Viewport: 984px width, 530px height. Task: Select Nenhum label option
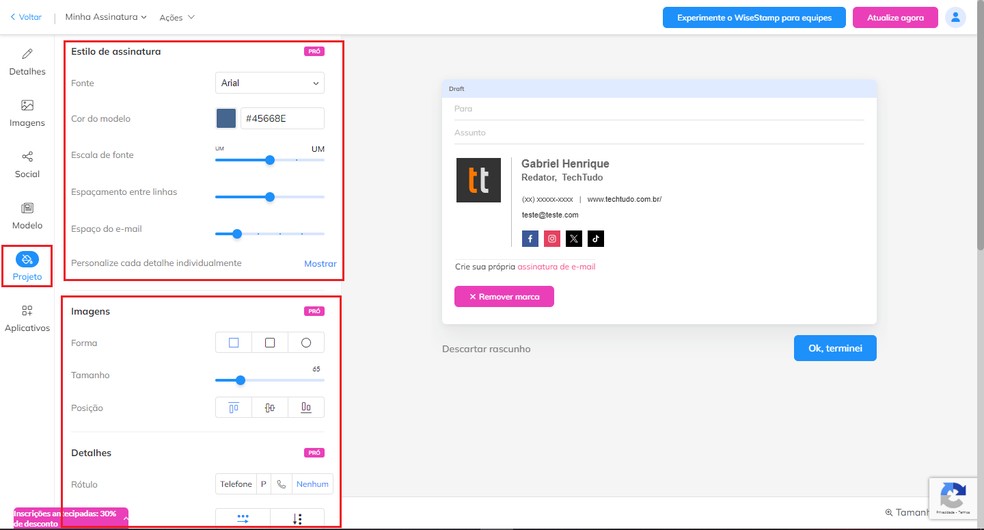point(313,484)
